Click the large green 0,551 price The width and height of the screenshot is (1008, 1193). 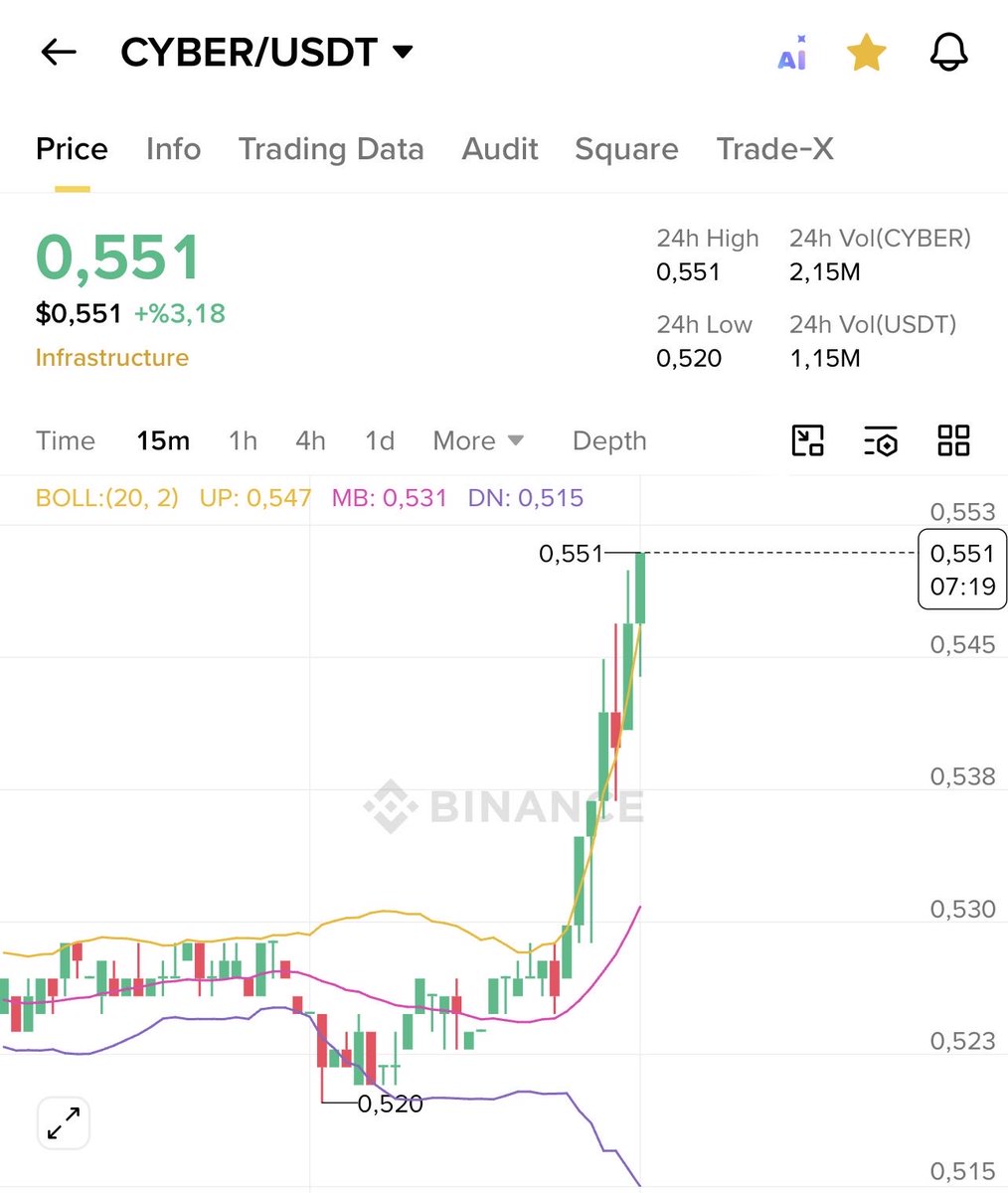118,257
